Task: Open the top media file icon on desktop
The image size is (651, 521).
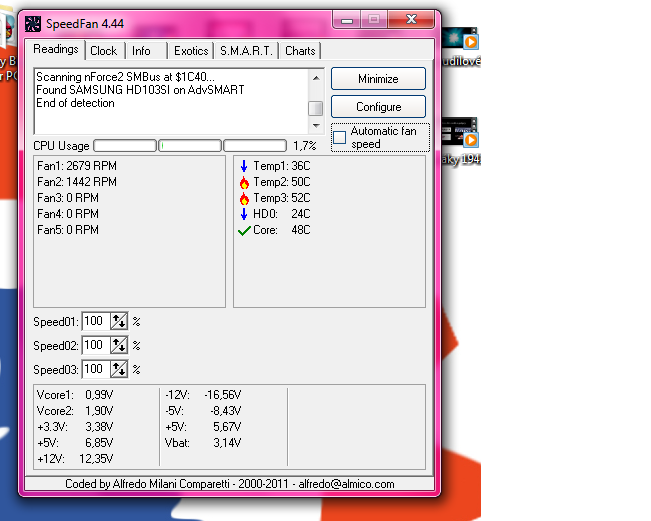Action: pyautogui.click(x=460, y=39)
